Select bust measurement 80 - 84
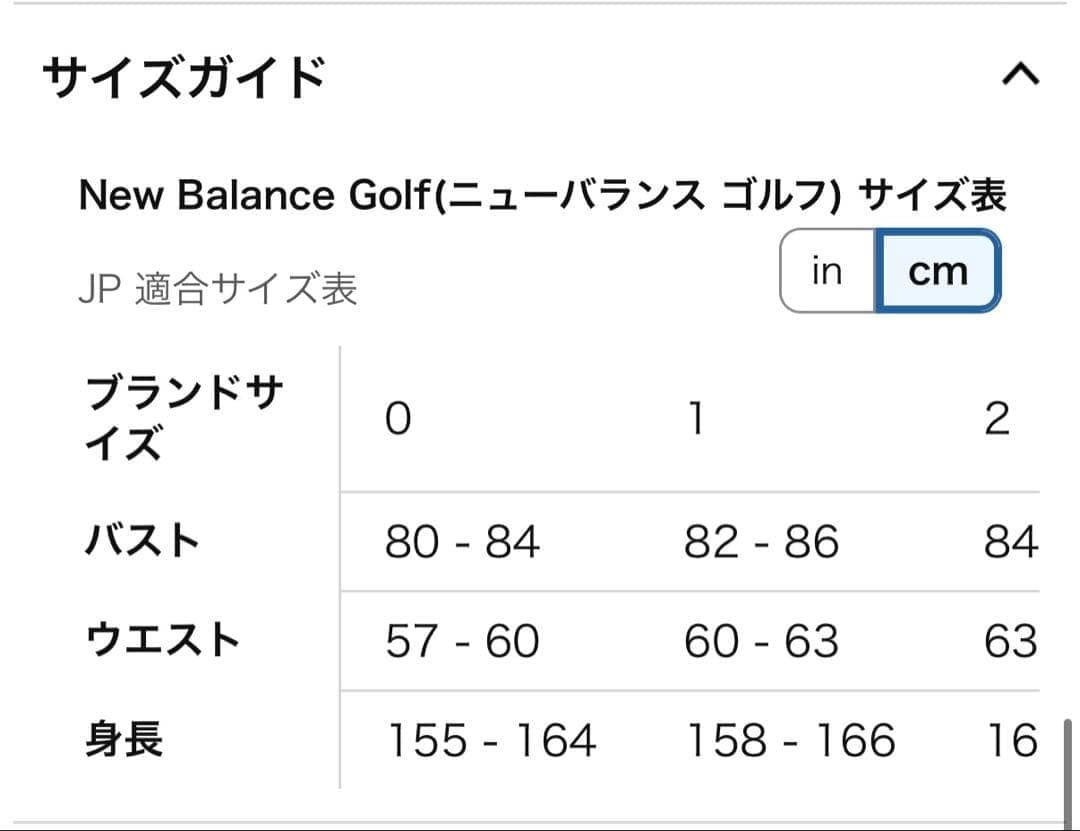1080x831 pixels. (x=463, y=540)
